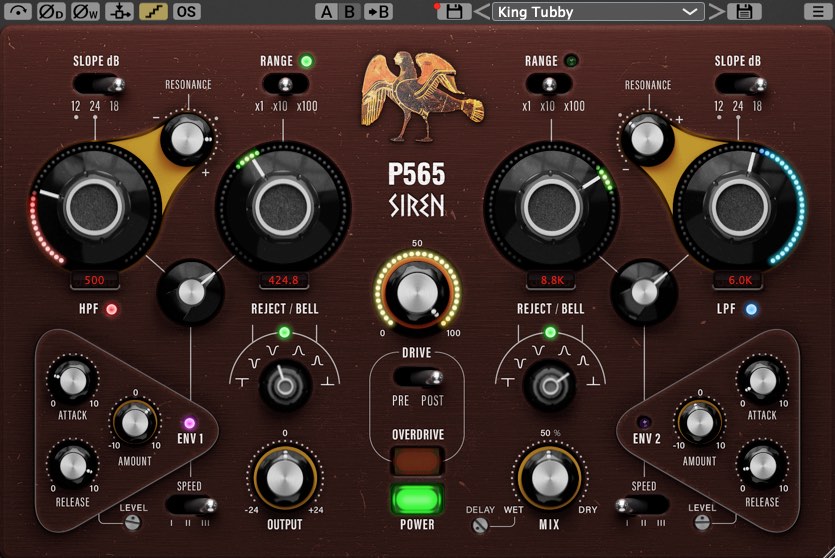Click the OVERDRIVE button
The height and width of the screenshot is (558, 835).
(x=418, y=461)
